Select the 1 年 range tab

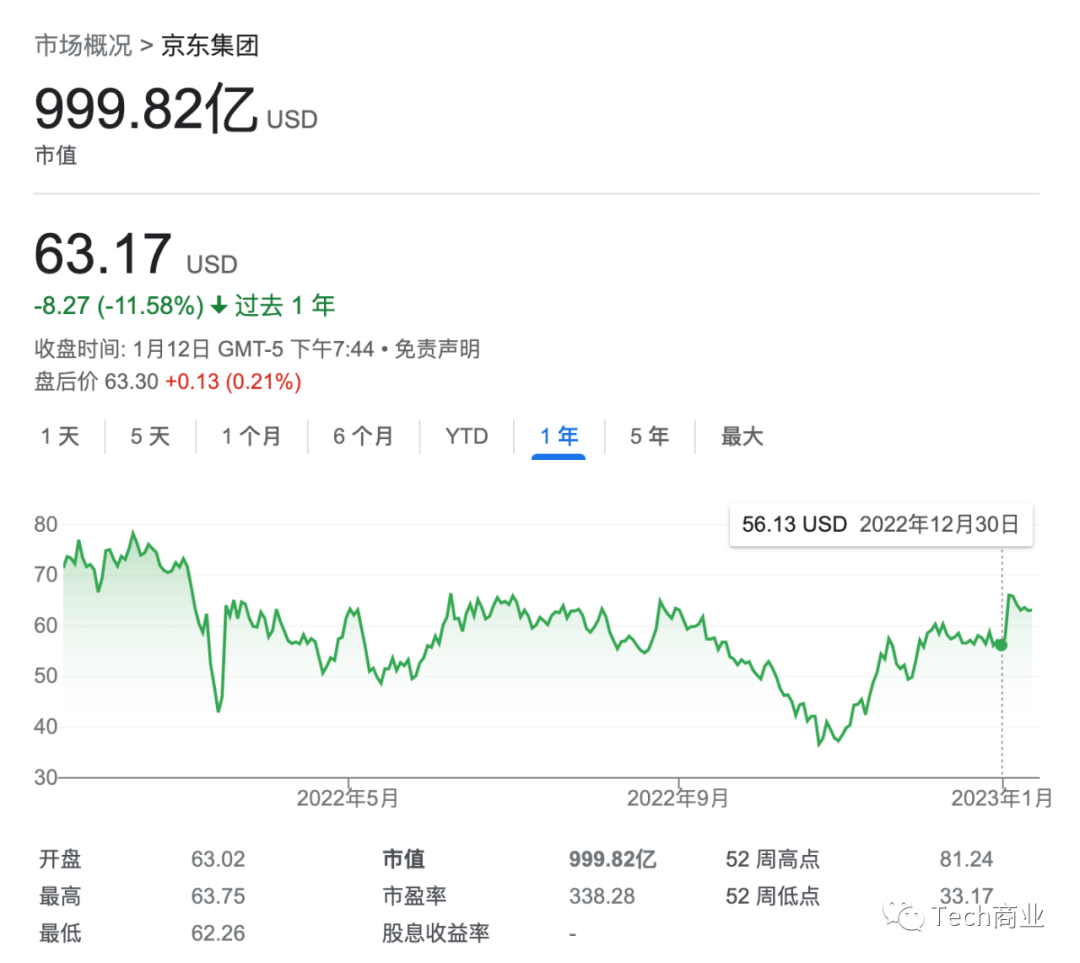pos(559,437)
